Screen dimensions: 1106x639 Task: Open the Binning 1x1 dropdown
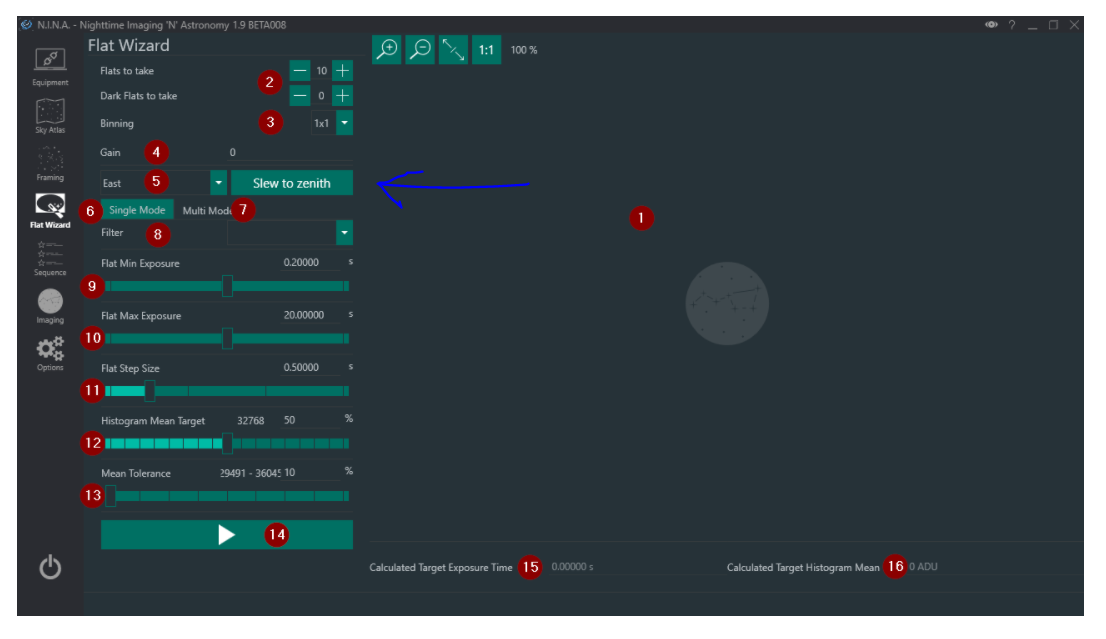point(344,123)
